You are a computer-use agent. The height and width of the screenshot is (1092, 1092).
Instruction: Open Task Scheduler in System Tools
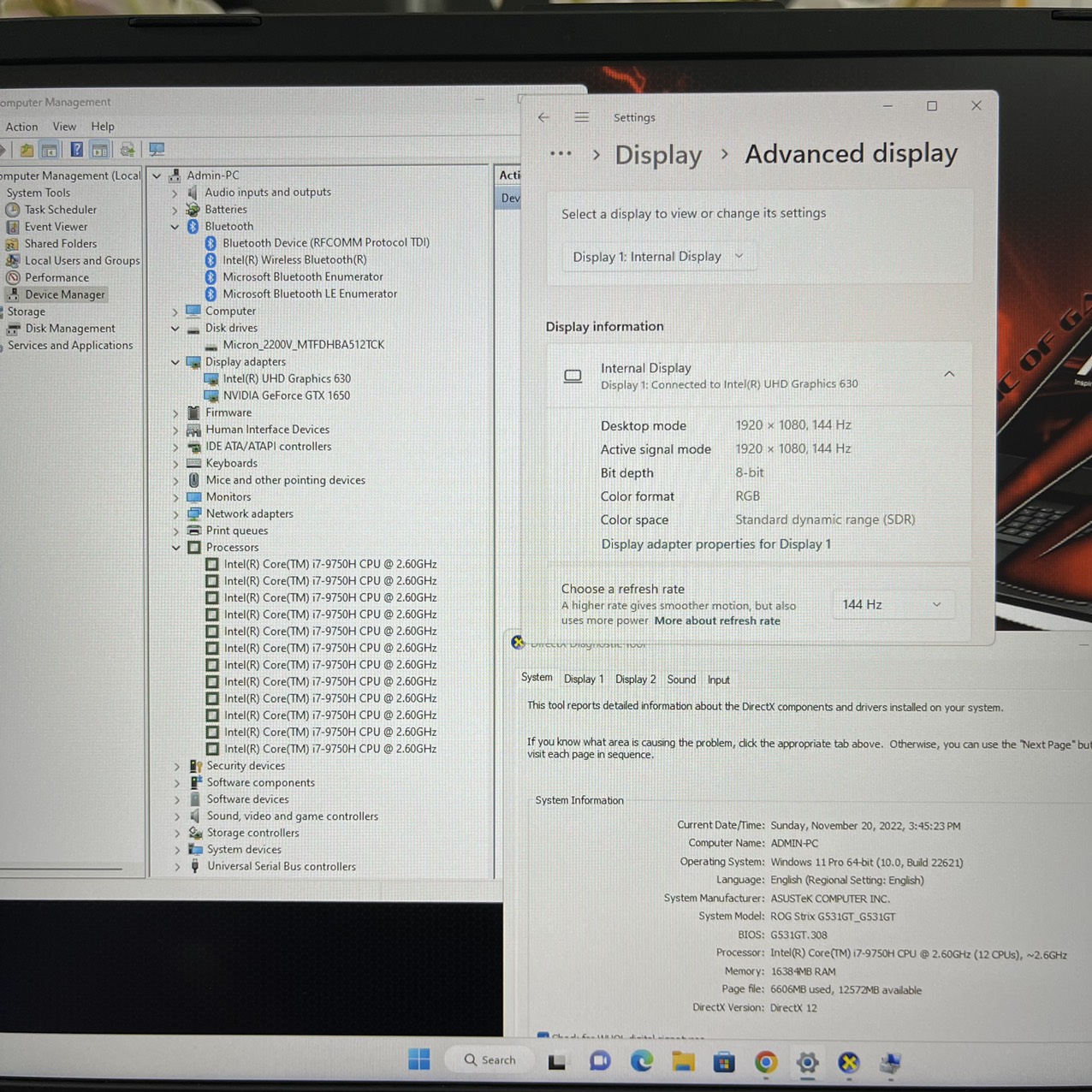(60, 210)
